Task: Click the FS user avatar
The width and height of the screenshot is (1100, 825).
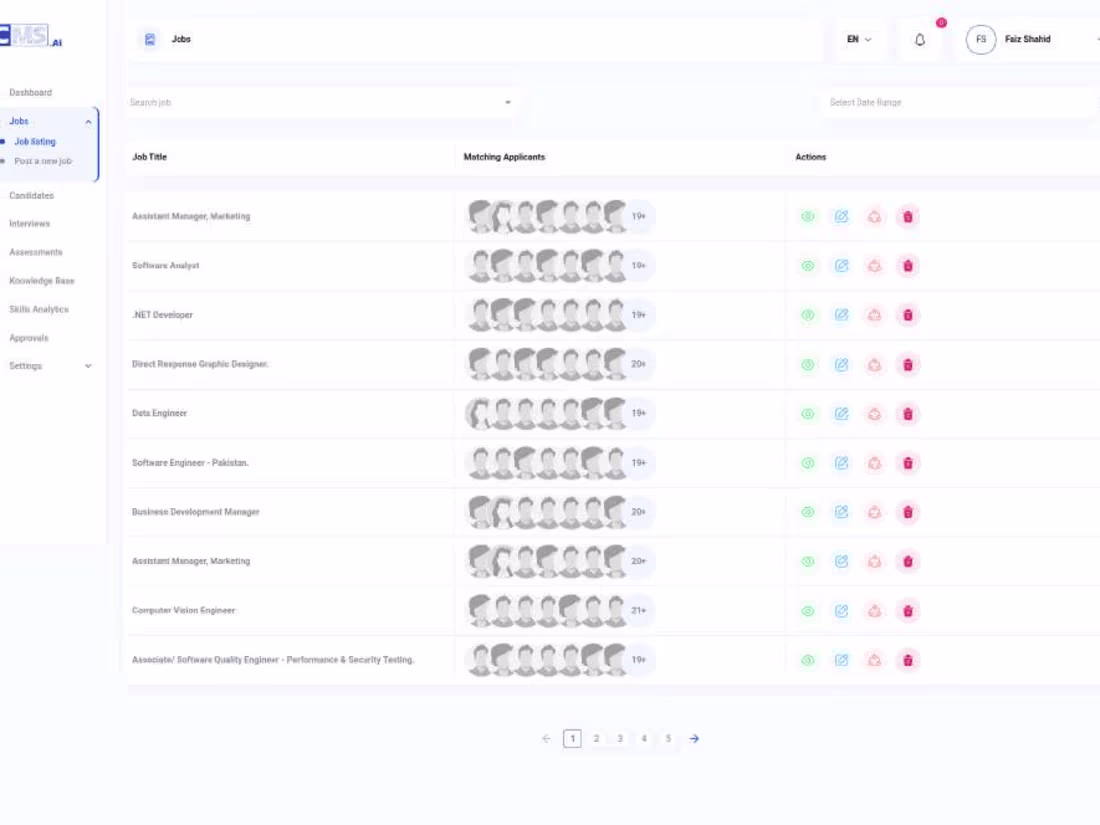Action: pyautogui.click(x=981, y=39)
